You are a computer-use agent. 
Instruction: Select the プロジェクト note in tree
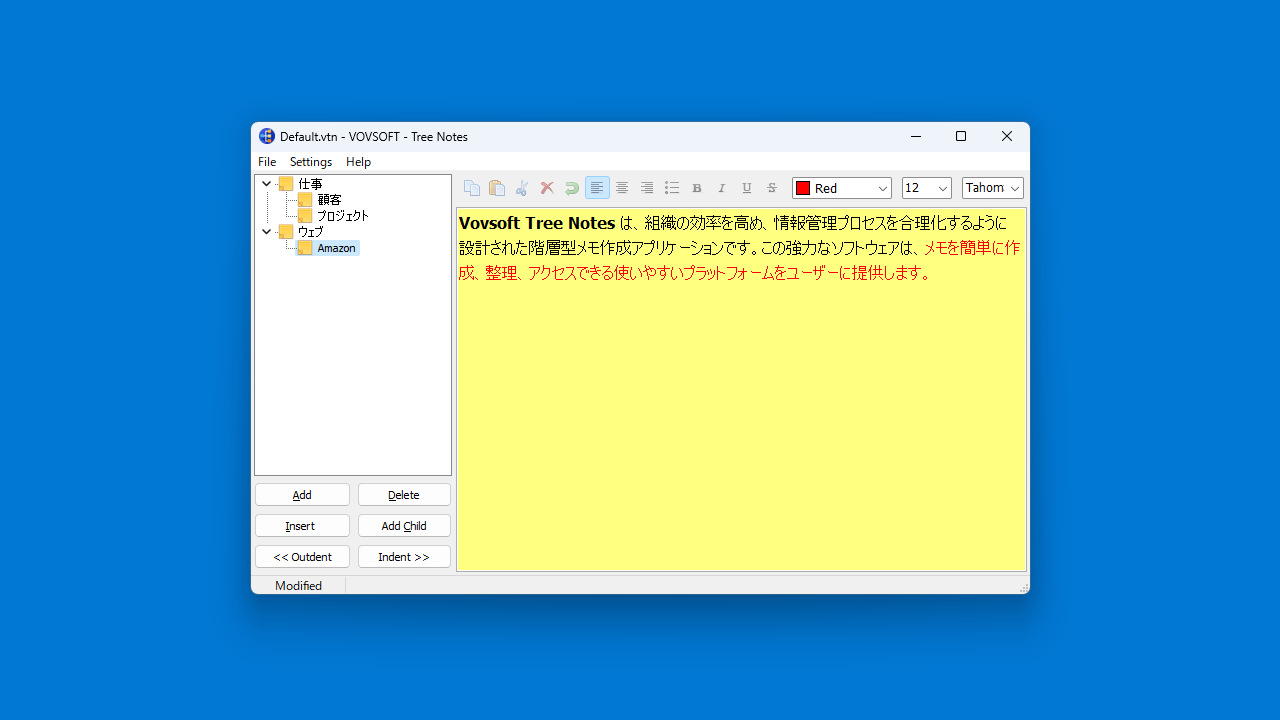[343, 216]
